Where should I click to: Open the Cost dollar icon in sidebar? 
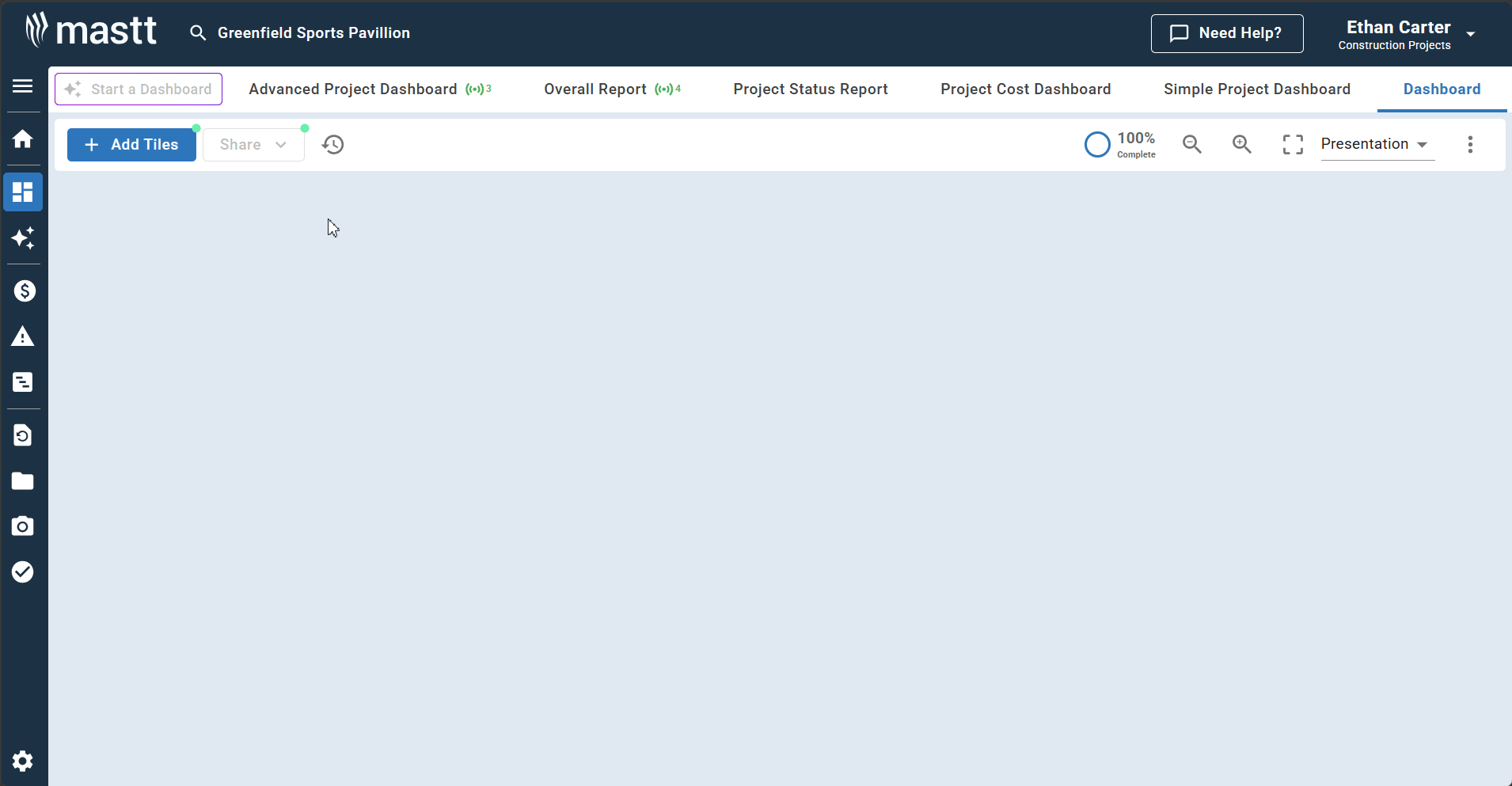24,291
